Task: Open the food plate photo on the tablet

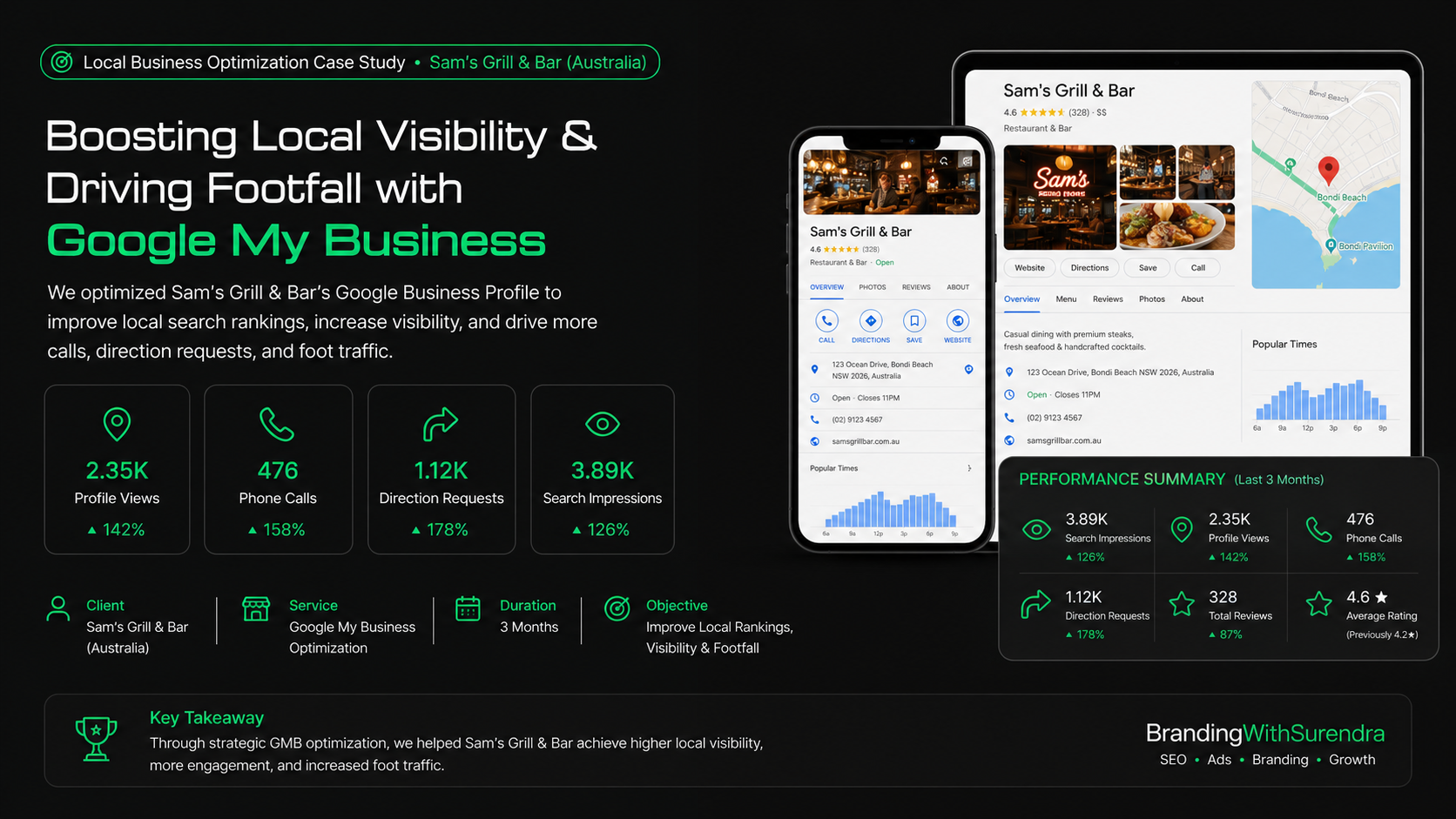Action: click(x=1176, y=226)
